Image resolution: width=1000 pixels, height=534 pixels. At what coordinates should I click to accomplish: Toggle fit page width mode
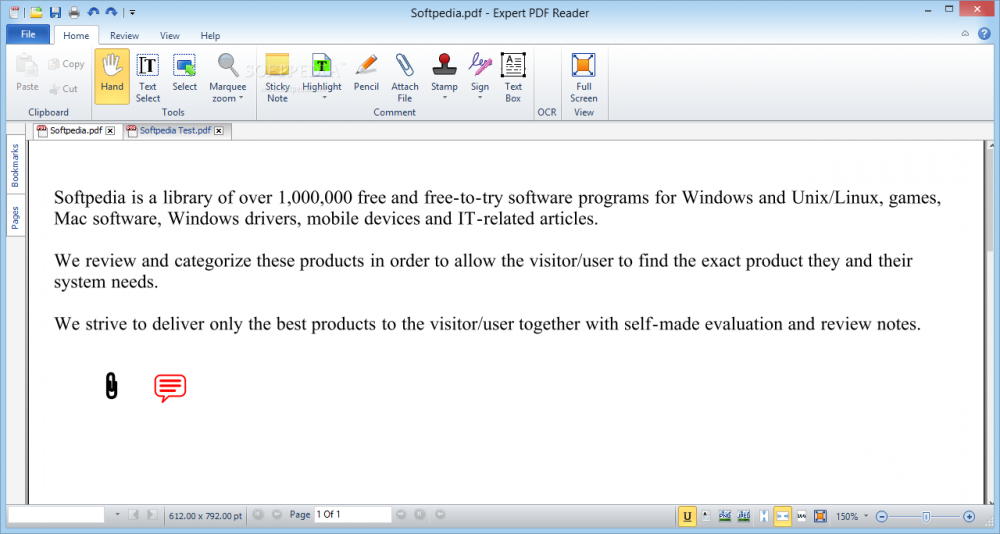pyautogui.click(x=782, y=515)
